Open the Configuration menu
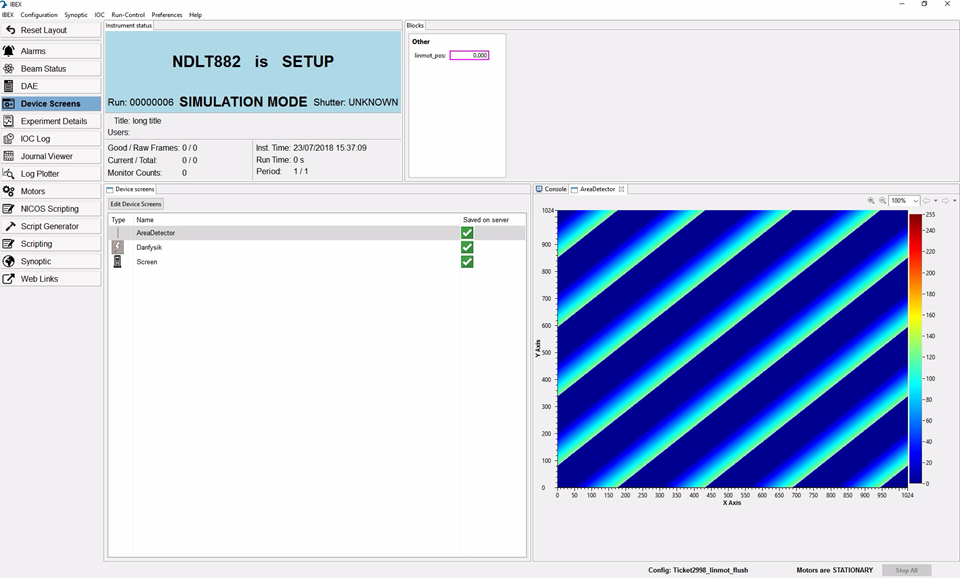Viewport: 960px width, 578px height. click(x=39, y=15)
